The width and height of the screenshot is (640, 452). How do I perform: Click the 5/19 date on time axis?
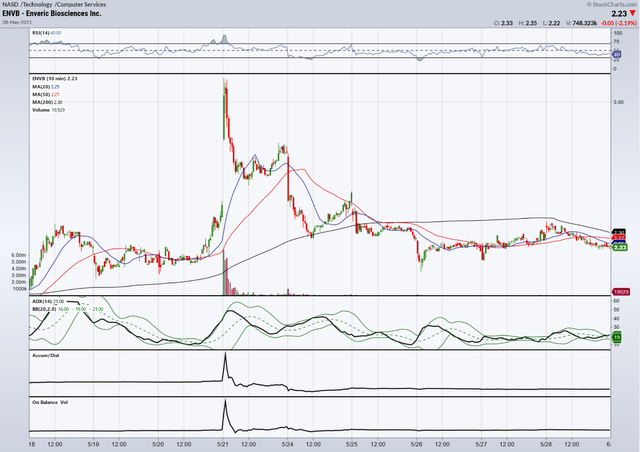pyautogui.click(x=93, y=444)
